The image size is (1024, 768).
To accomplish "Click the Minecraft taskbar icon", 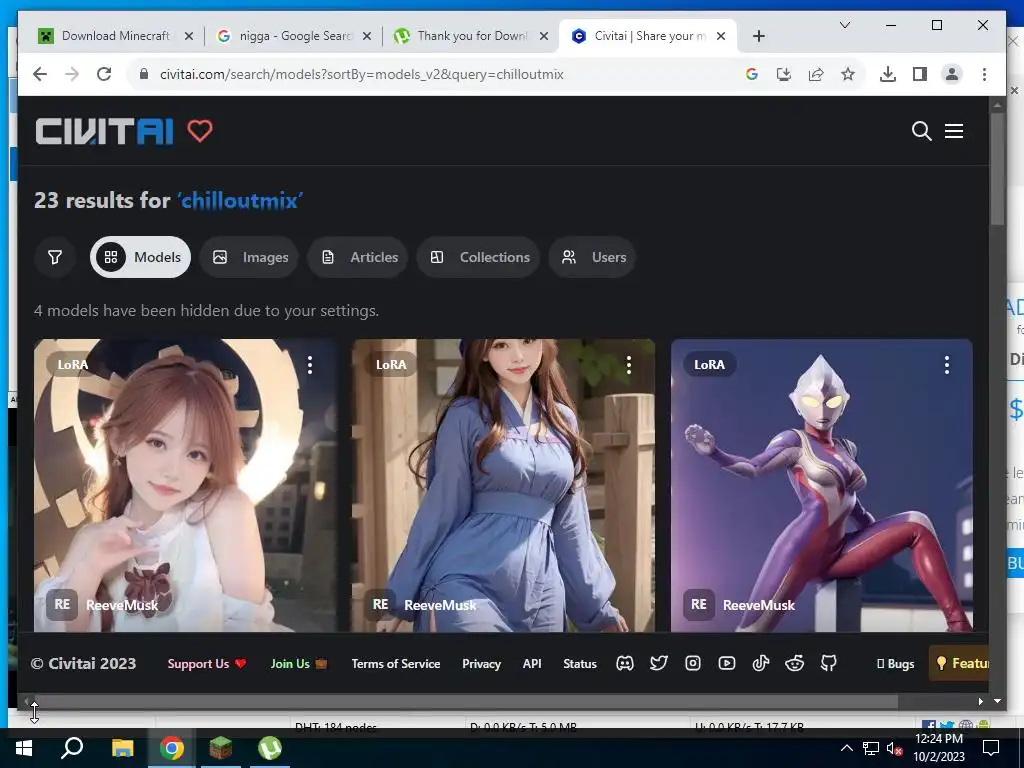I will coord(221,748).
